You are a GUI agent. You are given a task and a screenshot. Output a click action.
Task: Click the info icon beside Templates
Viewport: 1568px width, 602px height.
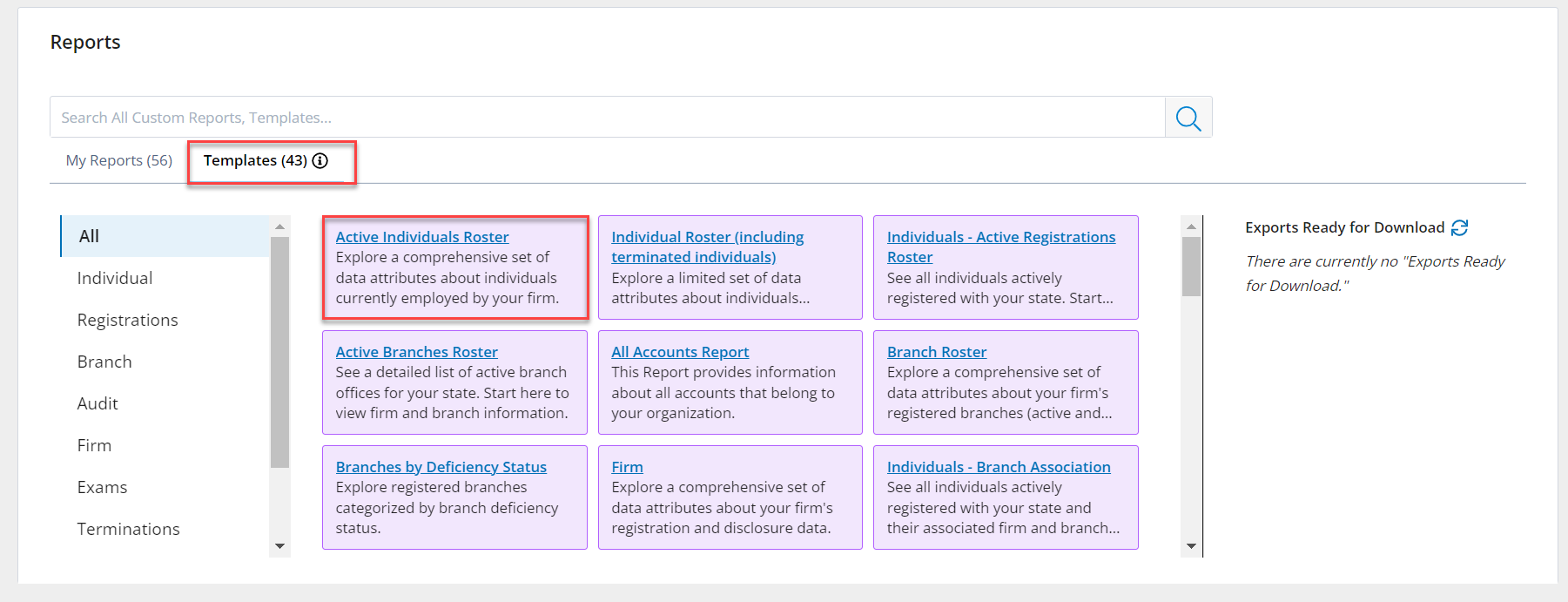(320, 160)
